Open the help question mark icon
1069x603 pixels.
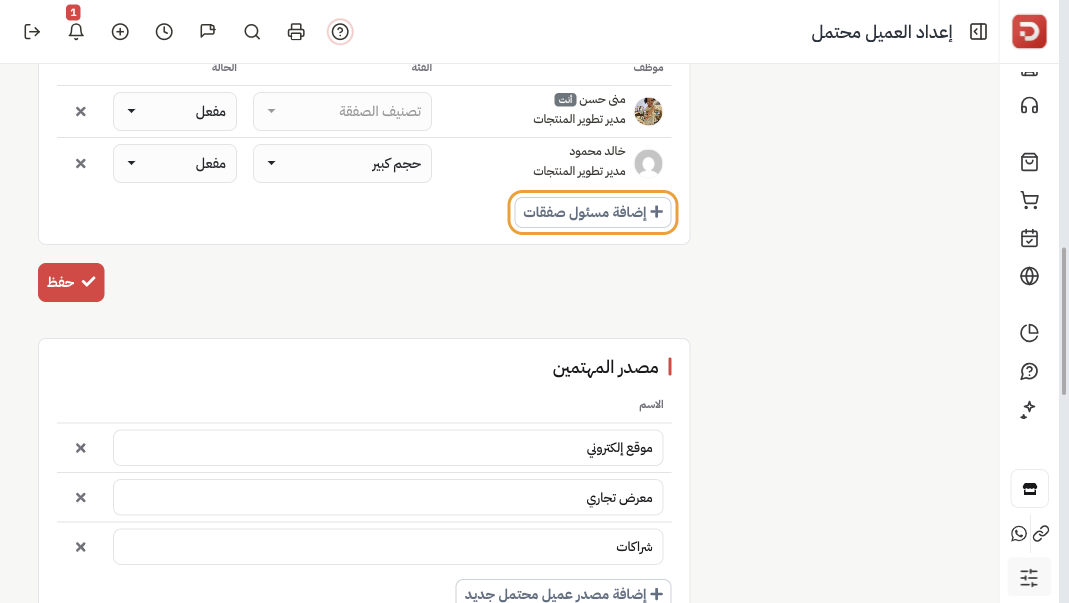[340, 31]
